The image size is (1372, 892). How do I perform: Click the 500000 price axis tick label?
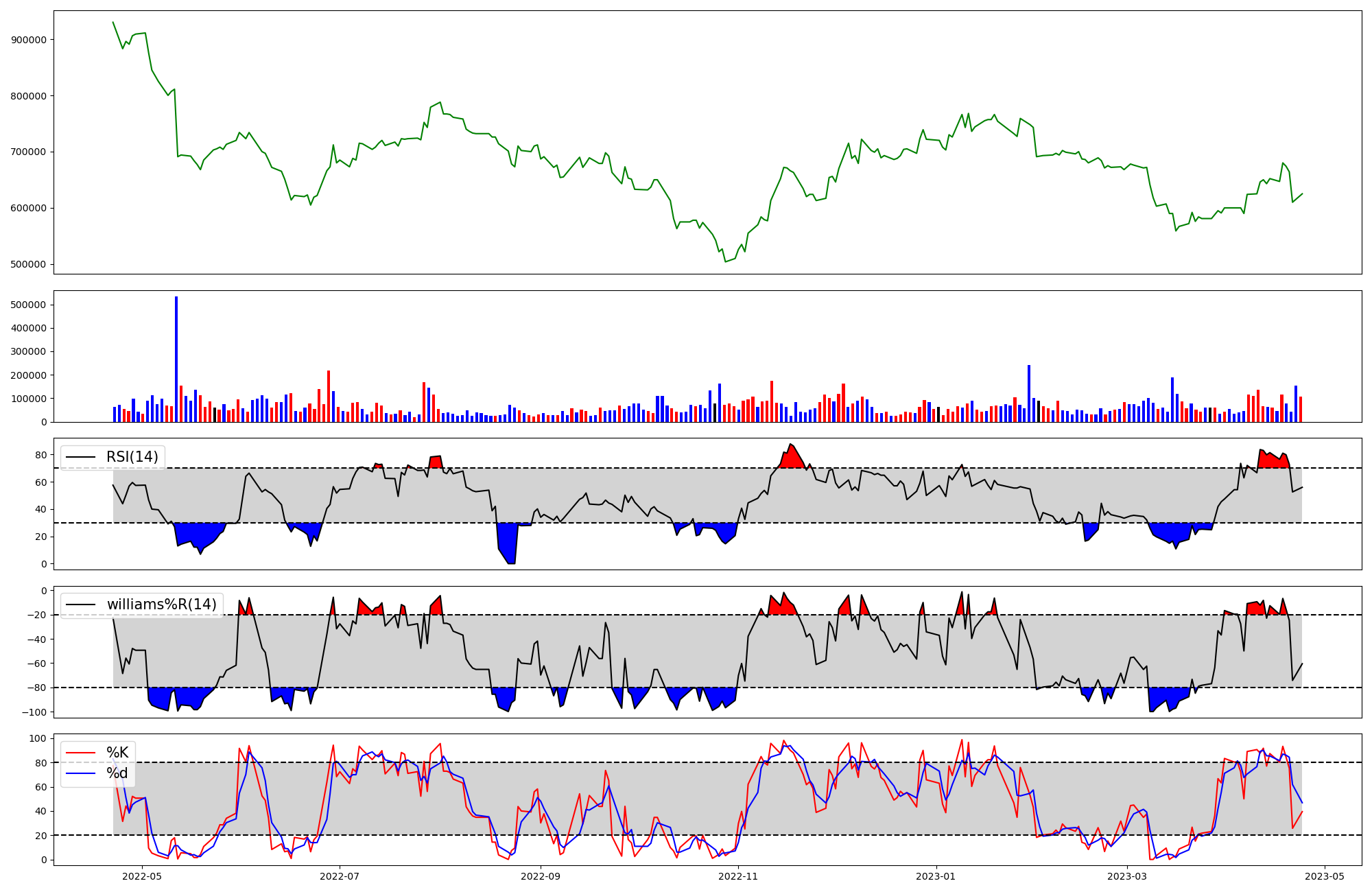click(x=29, y=264)
